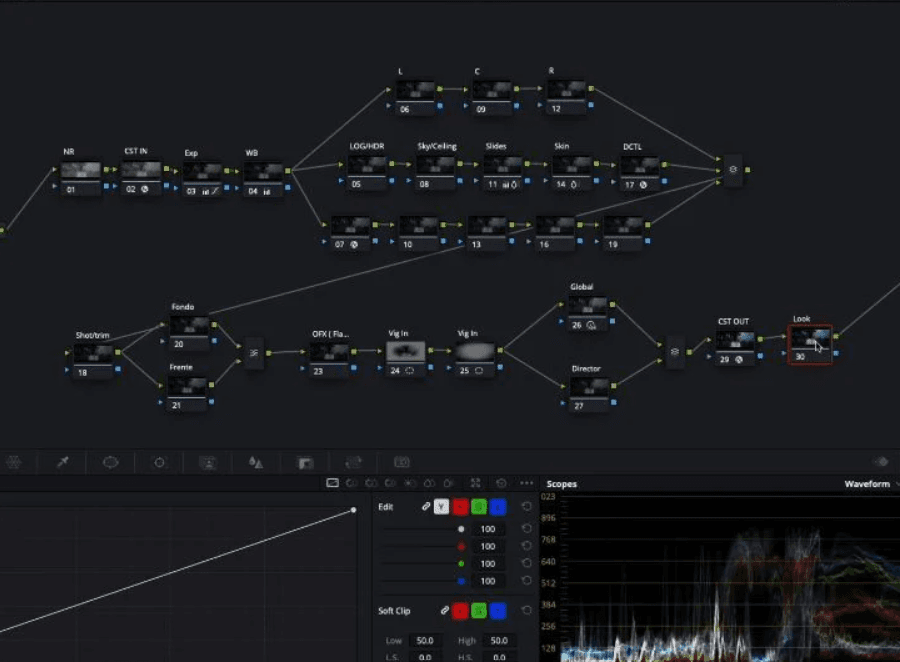
Task: Open the Key palette icon
Action: 305,462
